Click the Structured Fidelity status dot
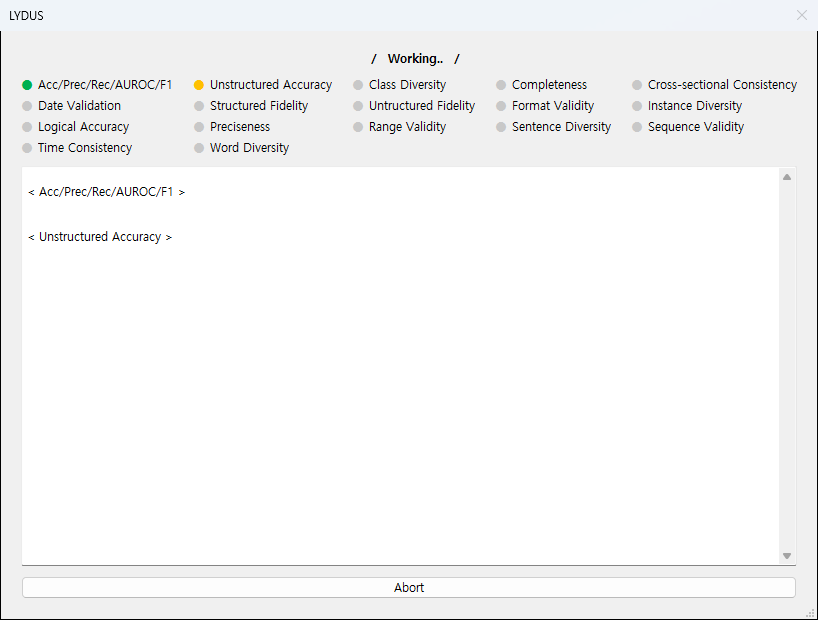The image size is (818, 620). tap(199, 106)
